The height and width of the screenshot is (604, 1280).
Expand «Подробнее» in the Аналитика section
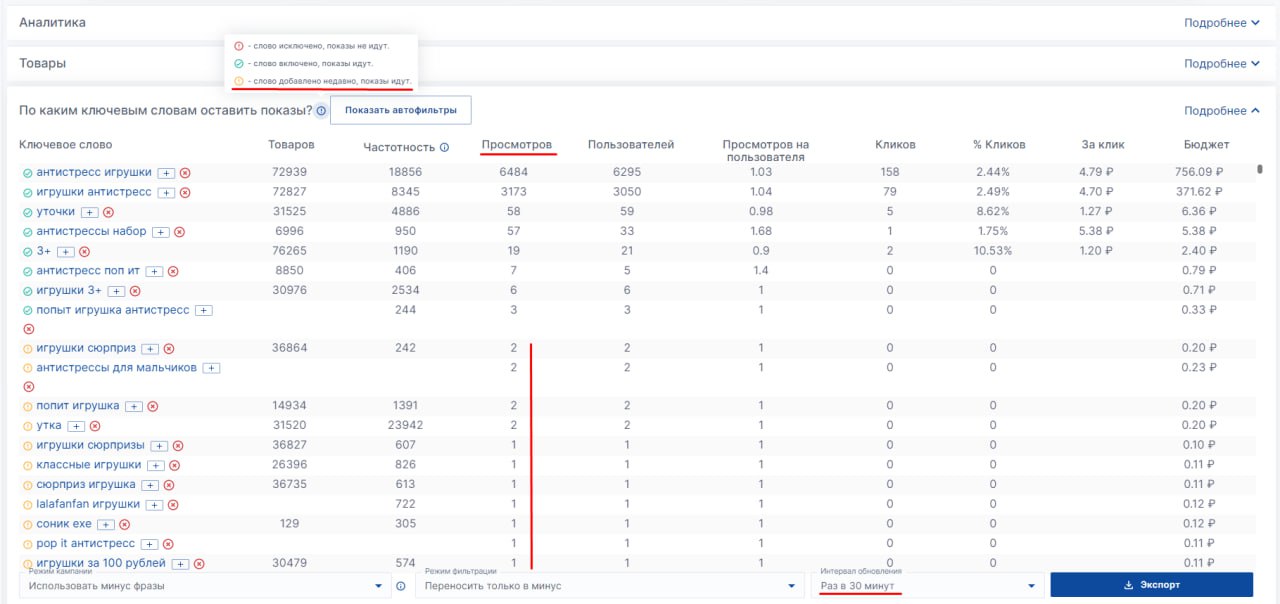(x=1221, y=23)
